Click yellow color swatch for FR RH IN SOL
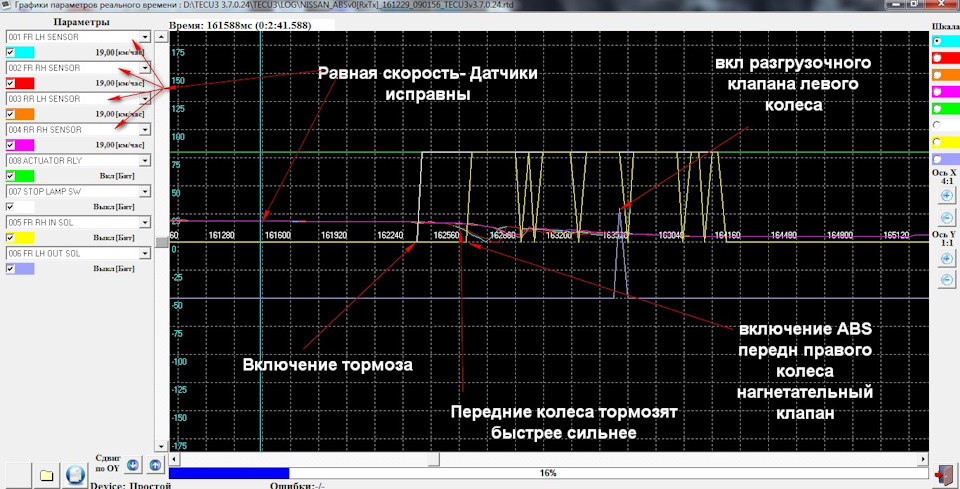Screen dimensions: 960x489 pyautogui.click(x=24, y=237)
